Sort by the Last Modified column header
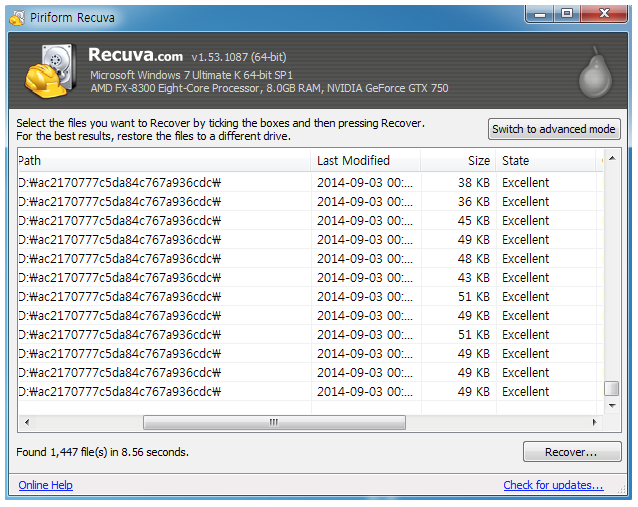 point(365,160)
